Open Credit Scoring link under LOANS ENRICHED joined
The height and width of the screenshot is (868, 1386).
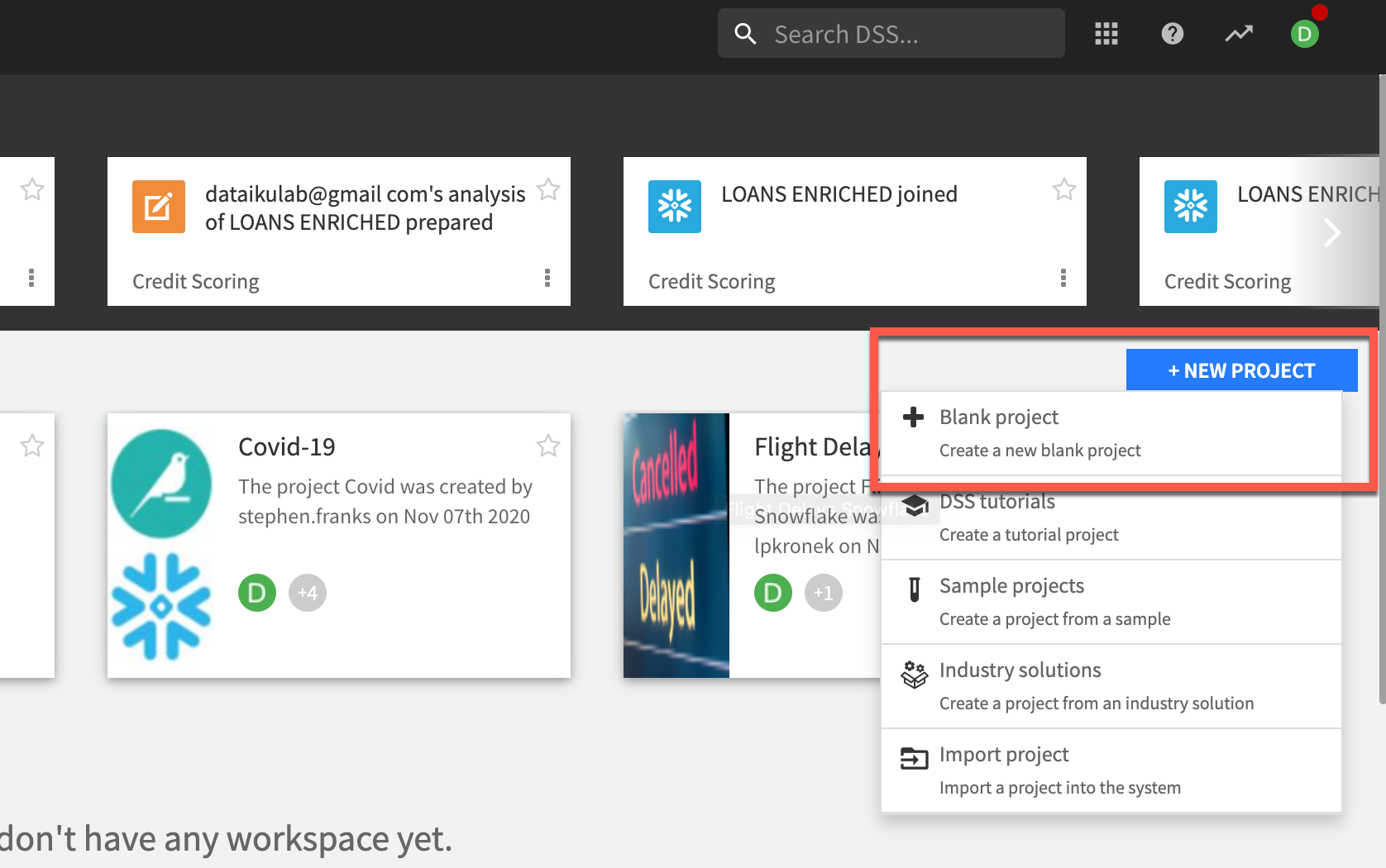point(711,282)
